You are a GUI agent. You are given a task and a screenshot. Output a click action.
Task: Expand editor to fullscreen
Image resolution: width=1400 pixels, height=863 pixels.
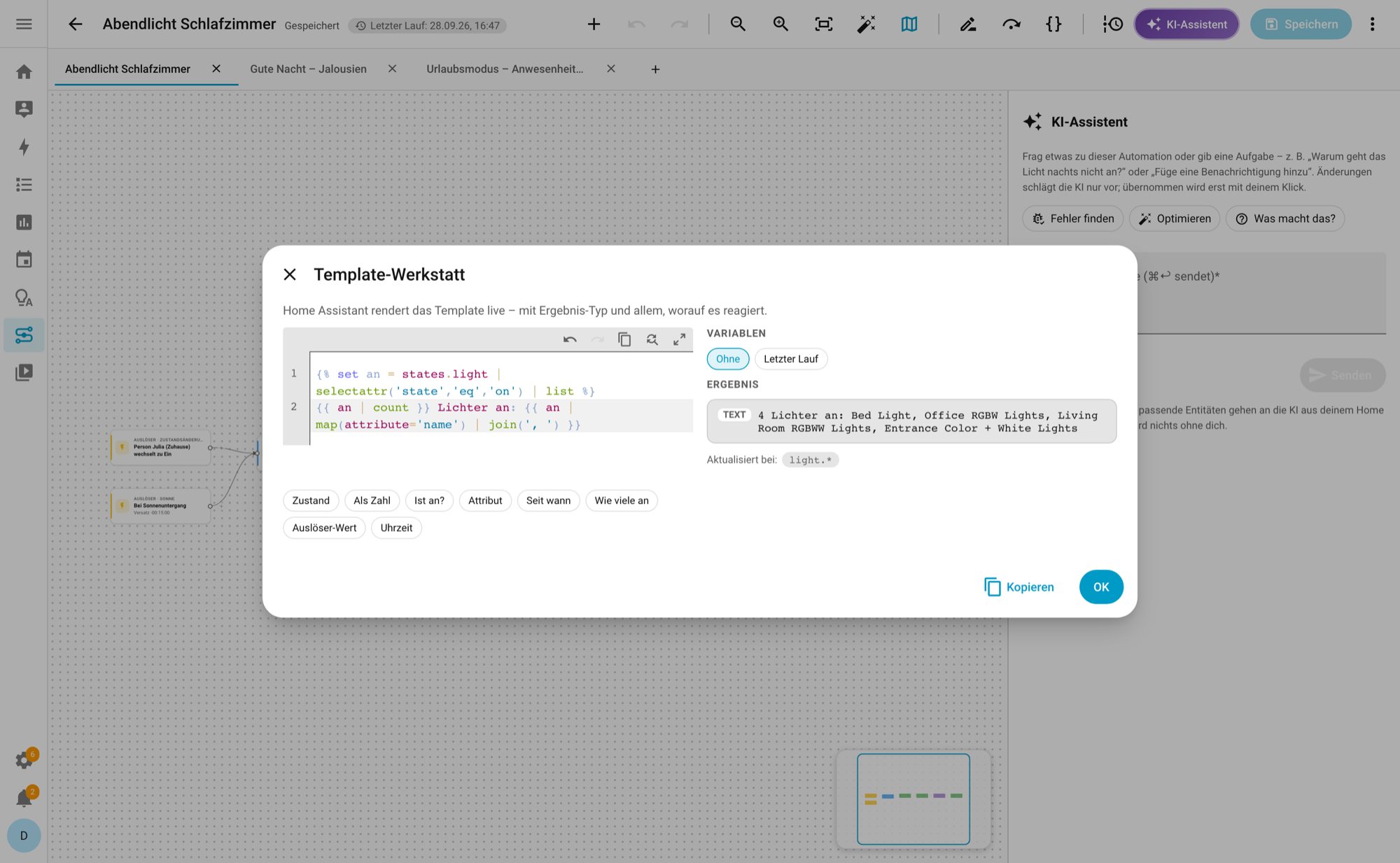click(x=679, y=339)
